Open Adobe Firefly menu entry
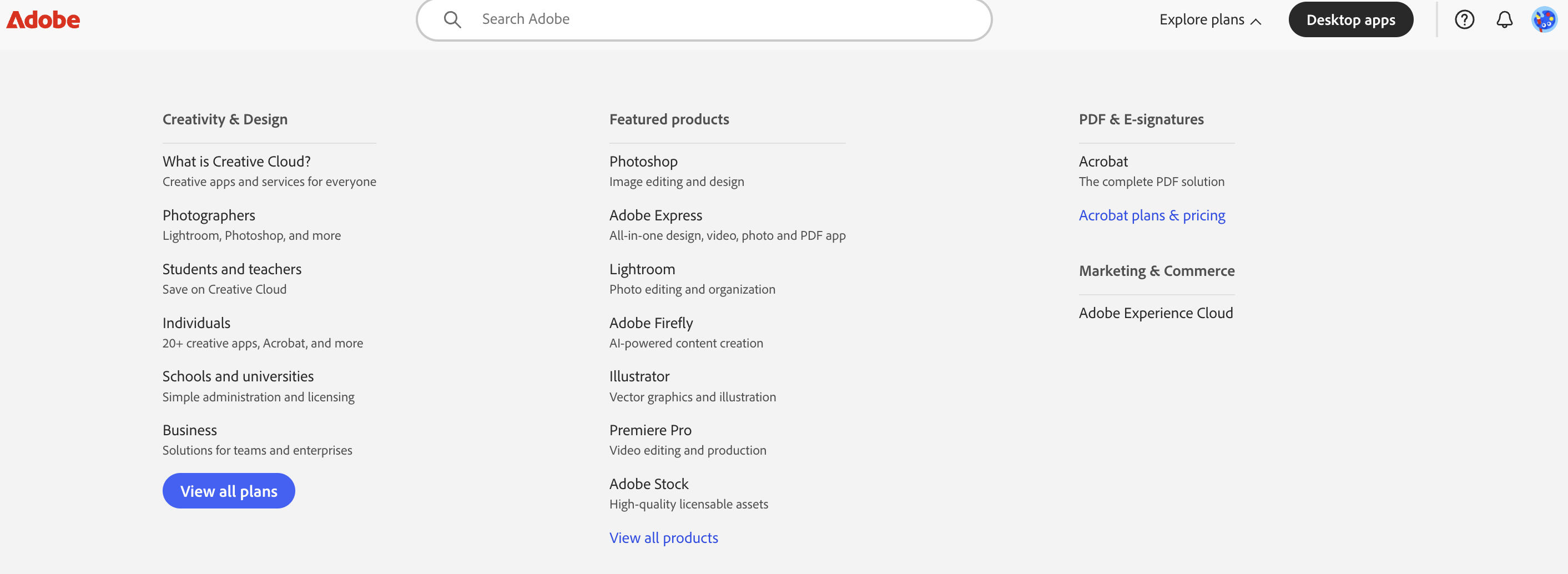The height and width of the screenshot is (574, 1568). [651, 323]
